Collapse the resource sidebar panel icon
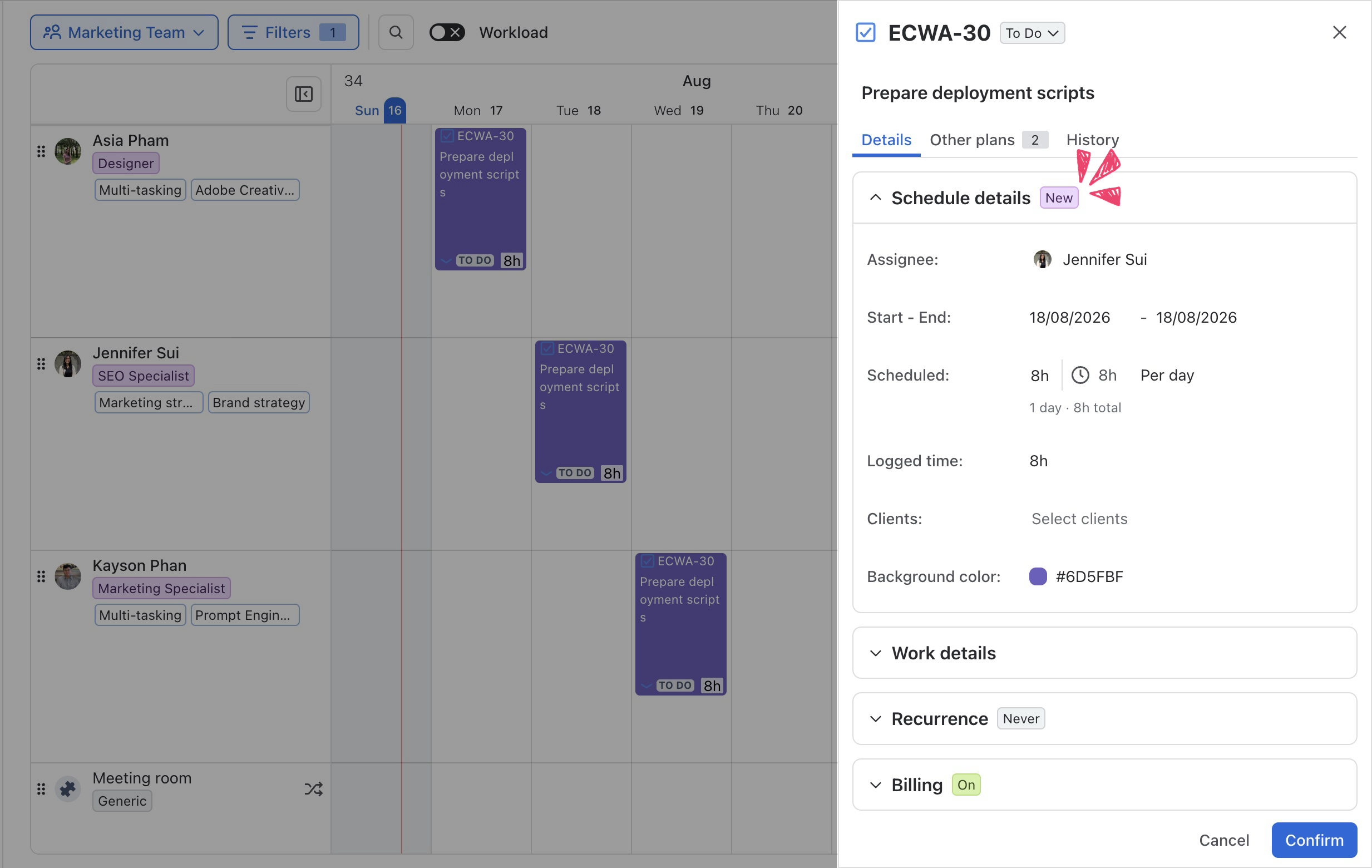This screenshot has width=1372, height=868. coord(304,94)
